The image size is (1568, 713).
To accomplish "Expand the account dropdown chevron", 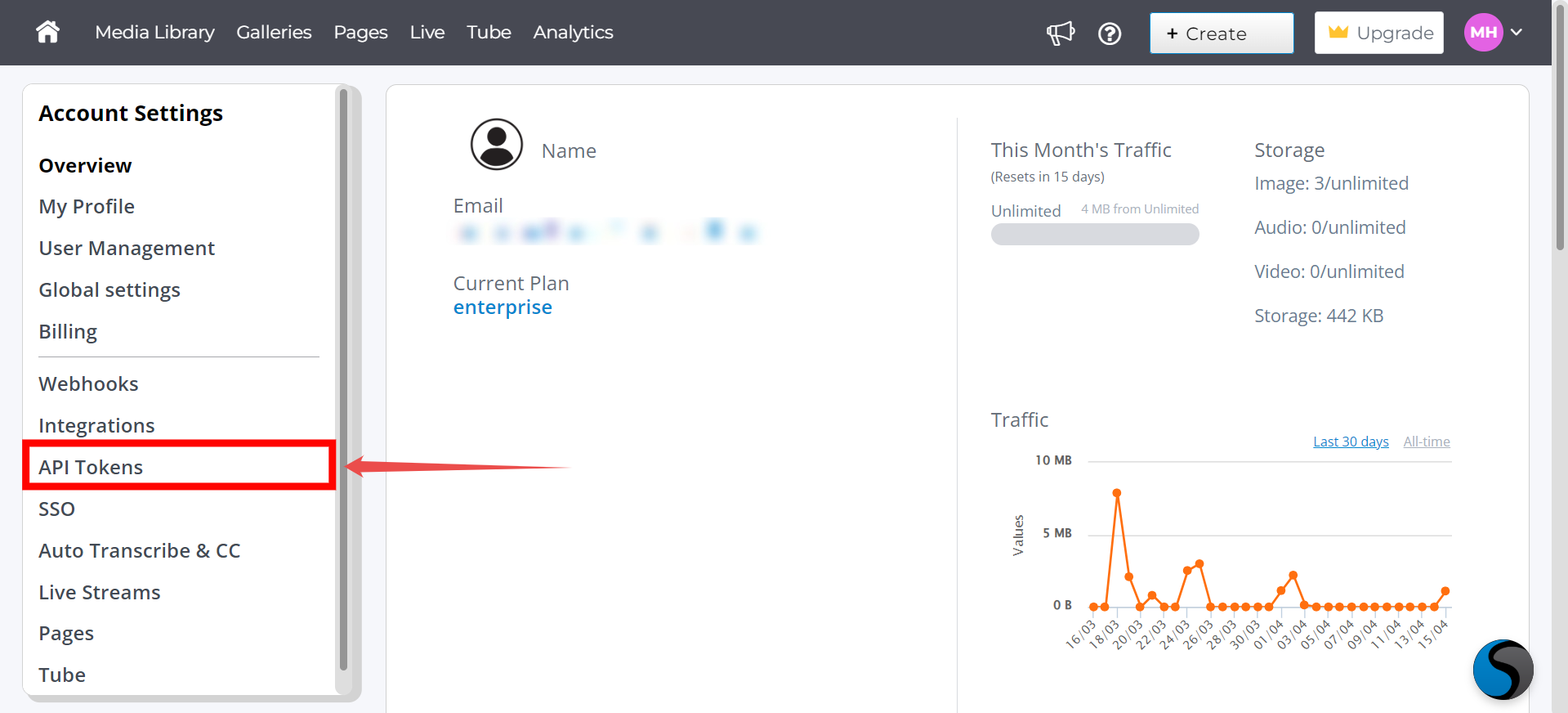I will [1517, 33].
